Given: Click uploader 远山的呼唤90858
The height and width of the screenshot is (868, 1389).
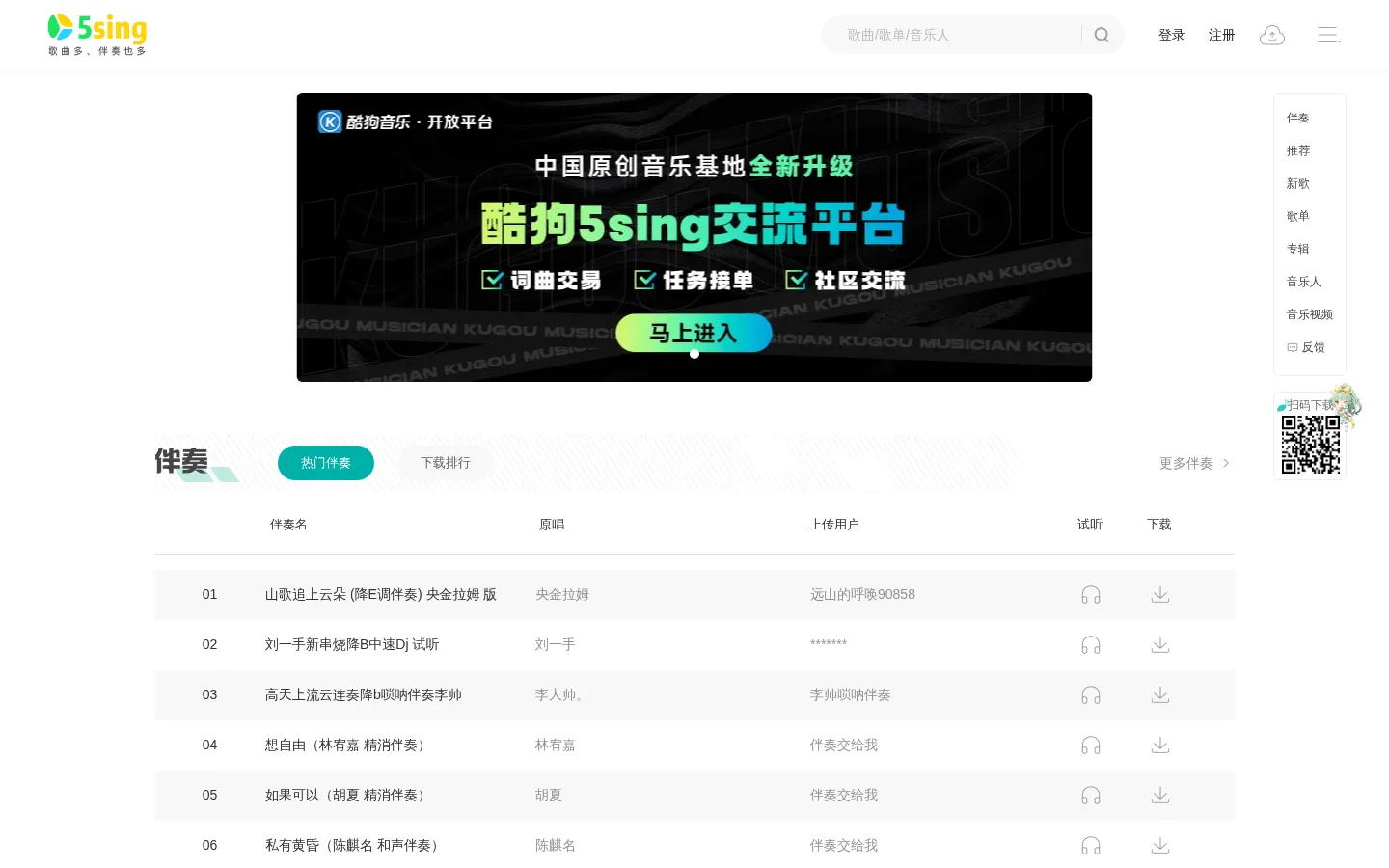Looking at the screenshot, I should coord(862,595).
